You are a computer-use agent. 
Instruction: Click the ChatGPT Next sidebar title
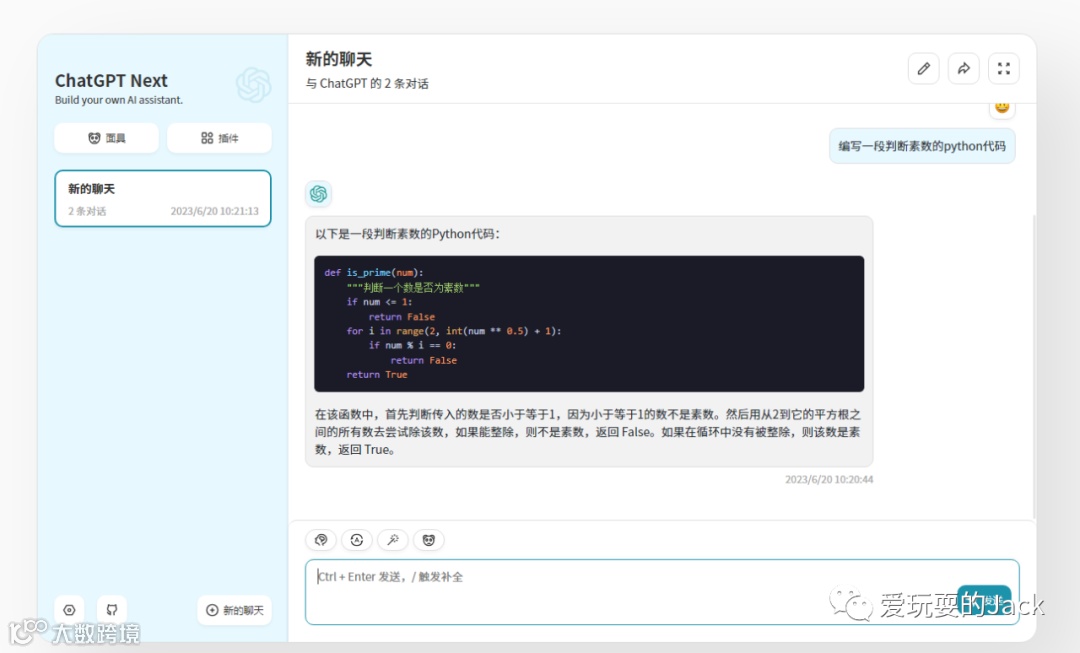point(112,81)
